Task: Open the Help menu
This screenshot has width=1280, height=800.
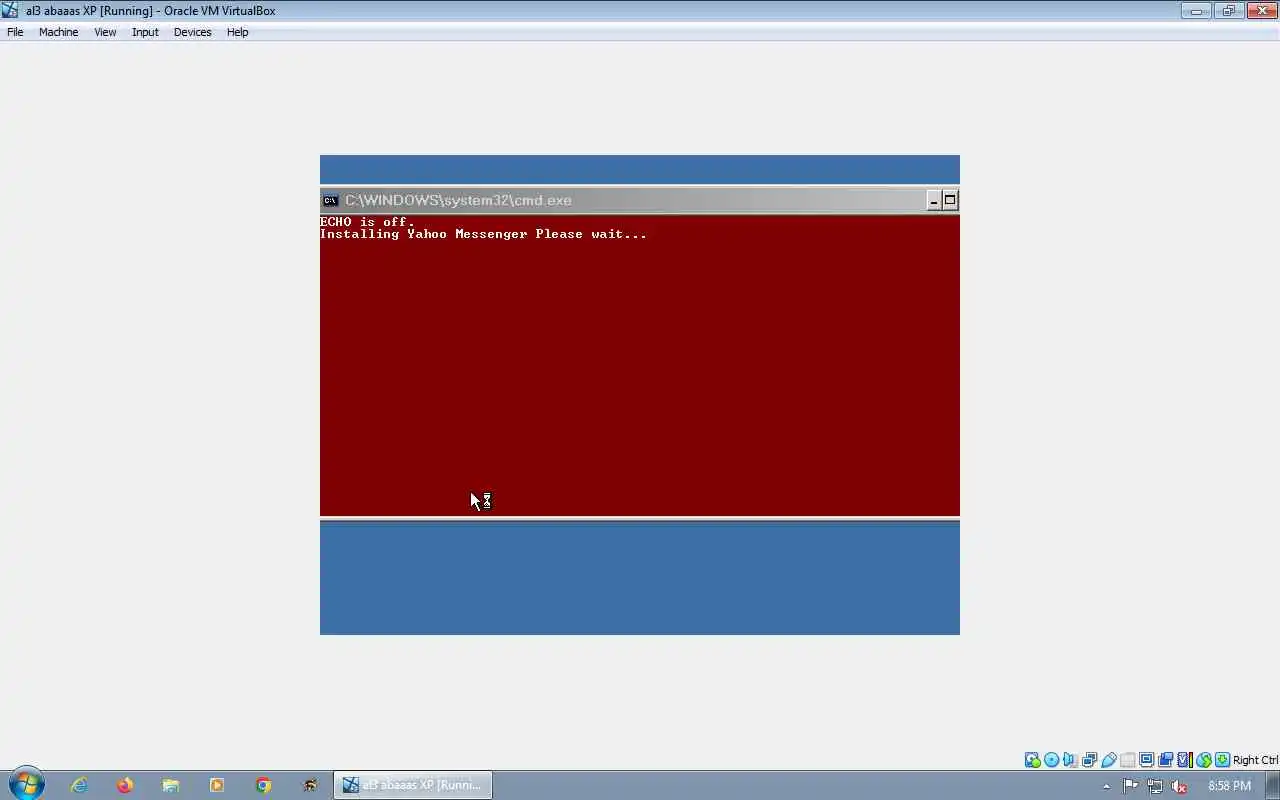Action: [237, 32]
